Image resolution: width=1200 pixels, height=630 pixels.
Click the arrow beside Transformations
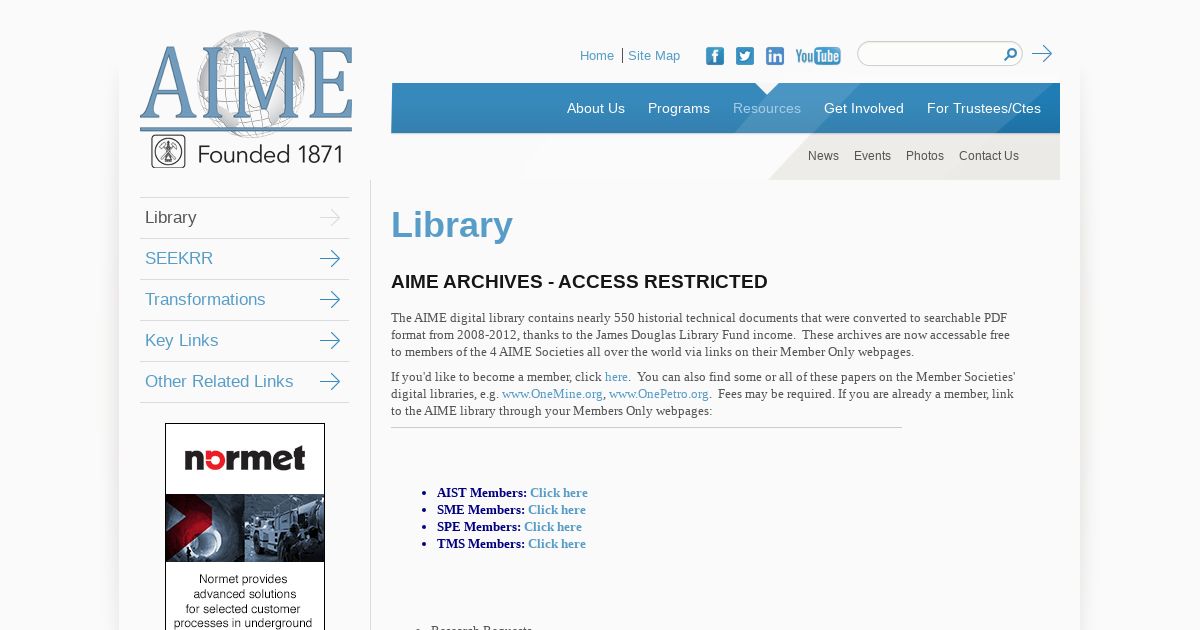pyautogui.click(x=330, y=300)
